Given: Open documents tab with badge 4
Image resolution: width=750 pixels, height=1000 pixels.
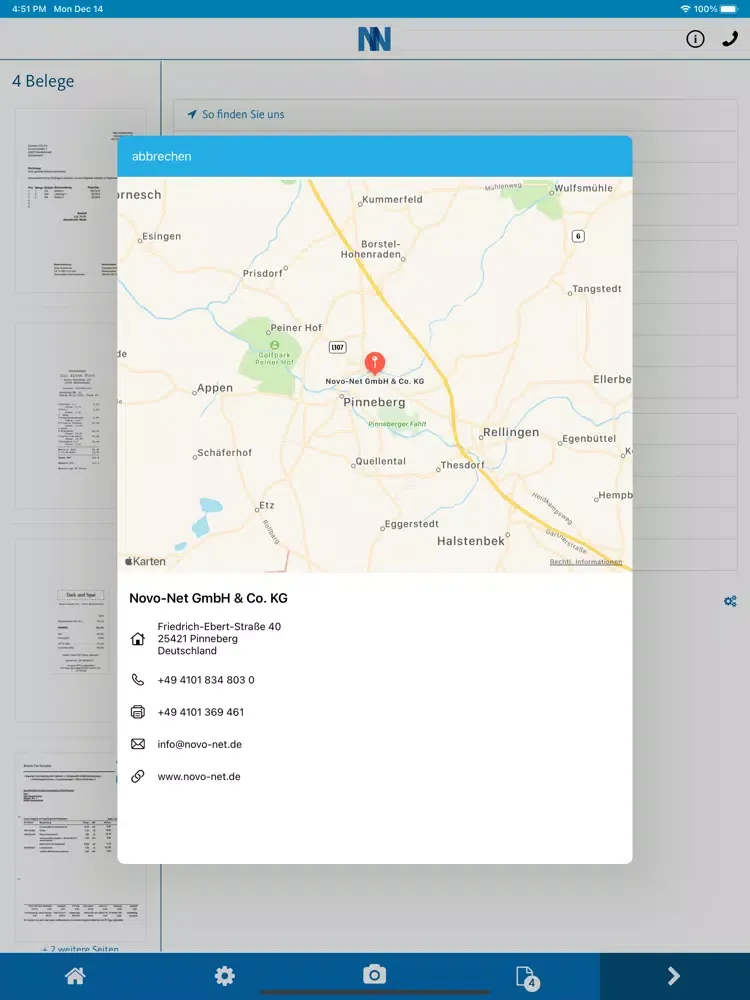Looking at the screenshot, I should (x=527, y=976).
